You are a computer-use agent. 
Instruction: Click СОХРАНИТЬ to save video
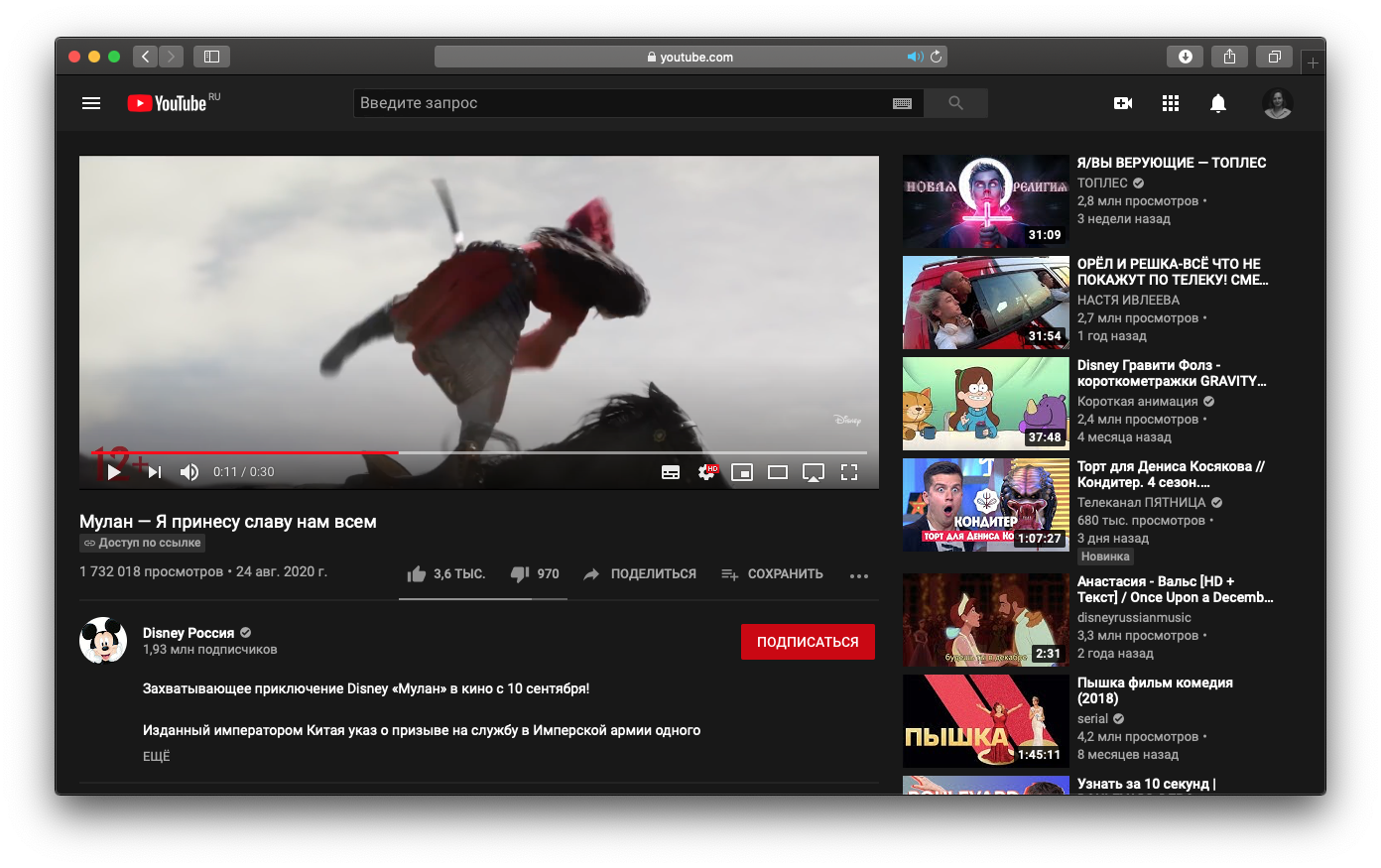(x=772, y=574)
